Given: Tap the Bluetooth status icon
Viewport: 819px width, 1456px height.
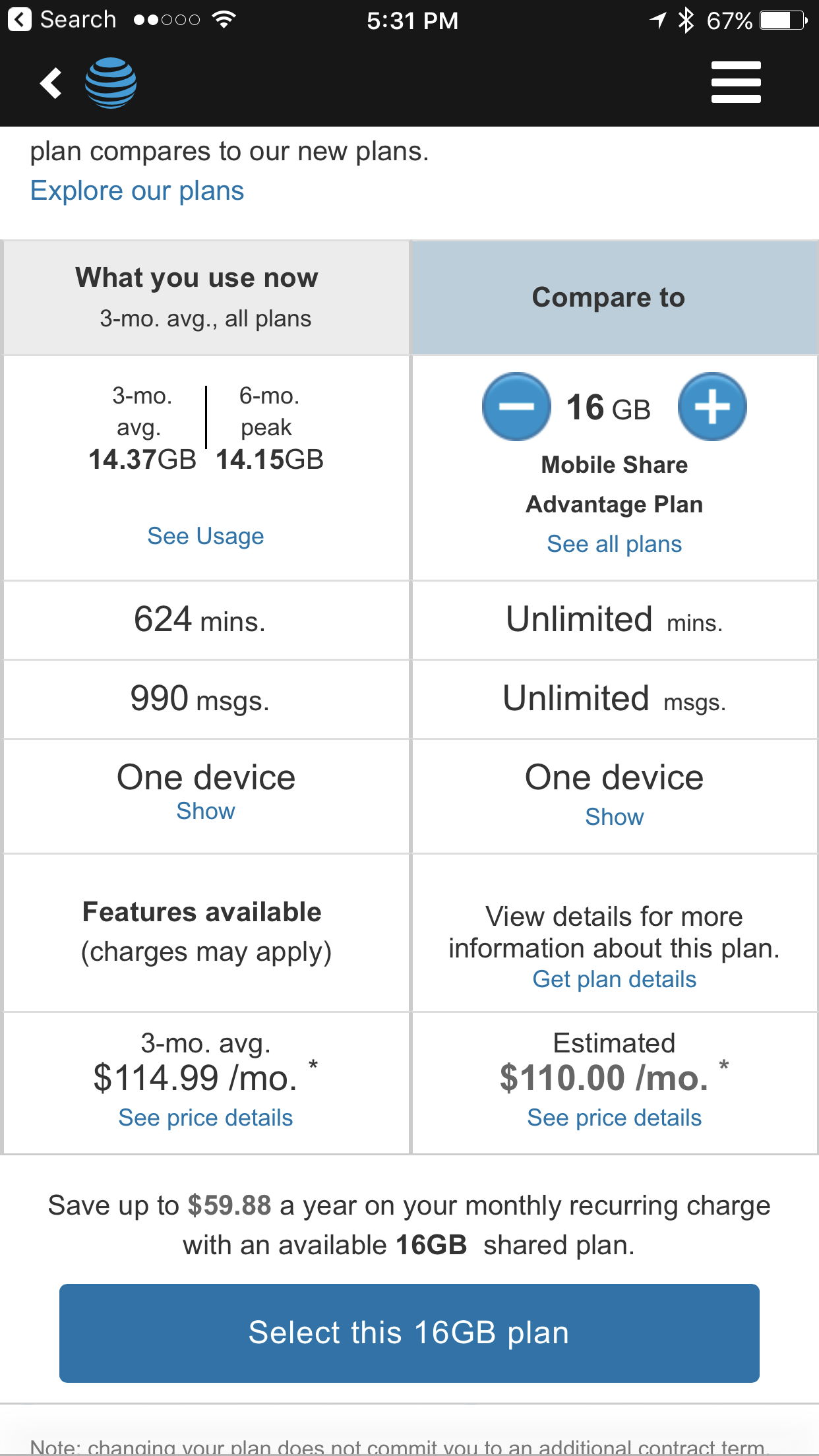Looking at the screenshot, I should (686, 20).
